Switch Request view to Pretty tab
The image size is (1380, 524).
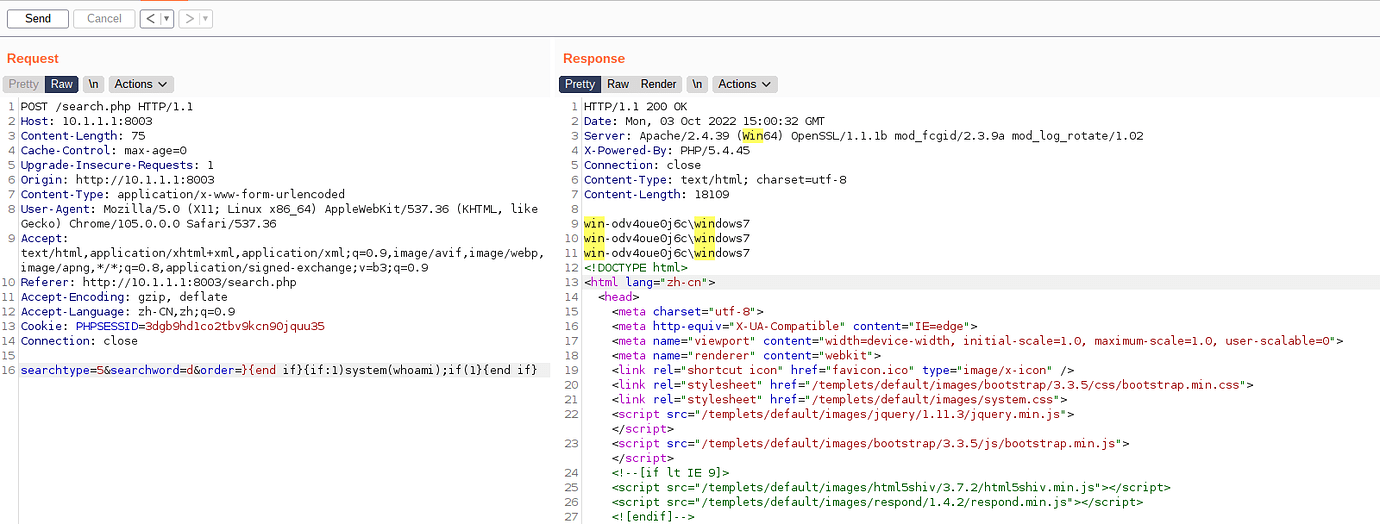click(24, 84)
